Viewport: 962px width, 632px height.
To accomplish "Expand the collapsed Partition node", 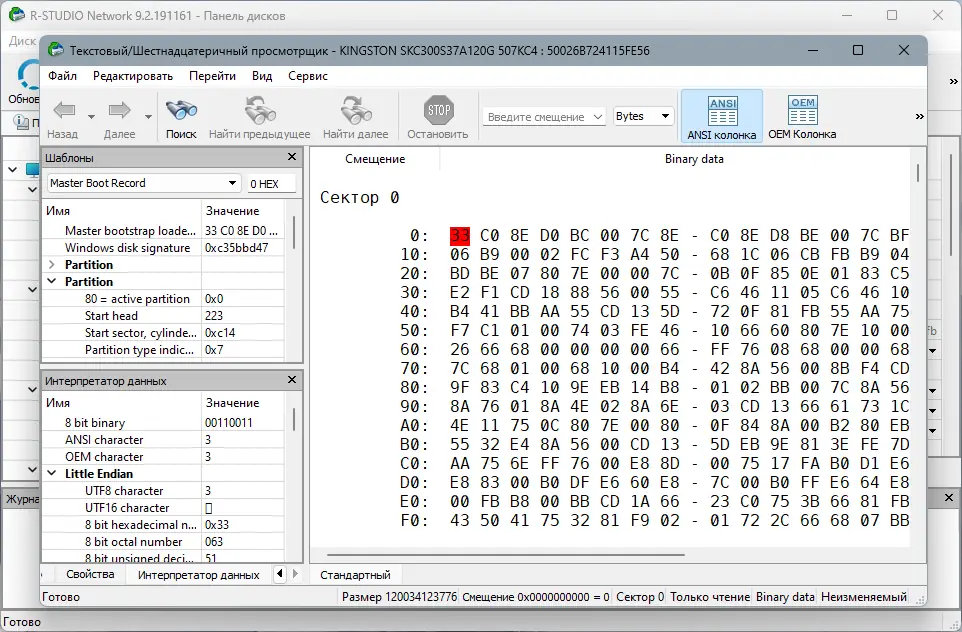I will point(52,264).
